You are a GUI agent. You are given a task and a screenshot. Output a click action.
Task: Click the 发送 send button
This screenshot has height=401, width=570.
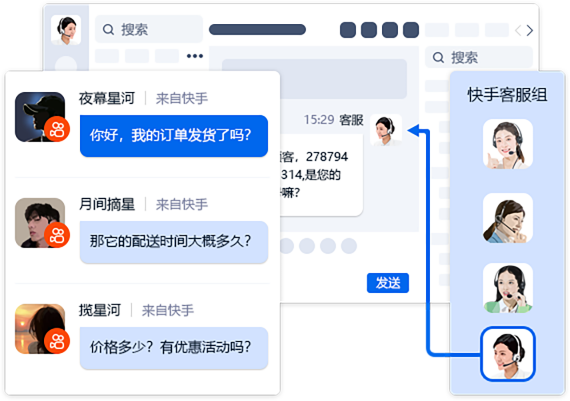[388, 283]
